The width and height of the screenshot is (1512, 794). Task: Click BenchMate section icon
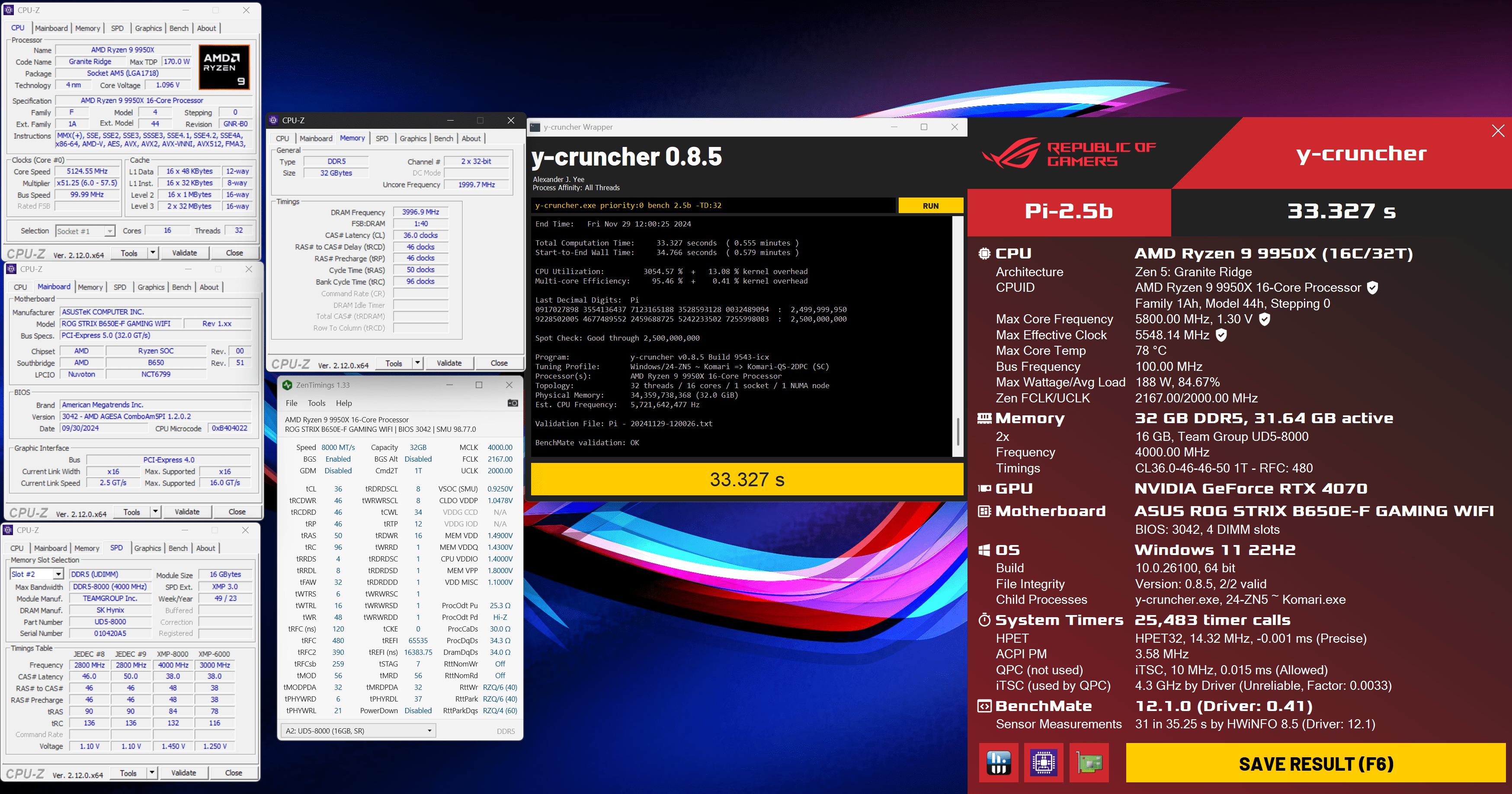pyautogui.click(x=984, y=706)
